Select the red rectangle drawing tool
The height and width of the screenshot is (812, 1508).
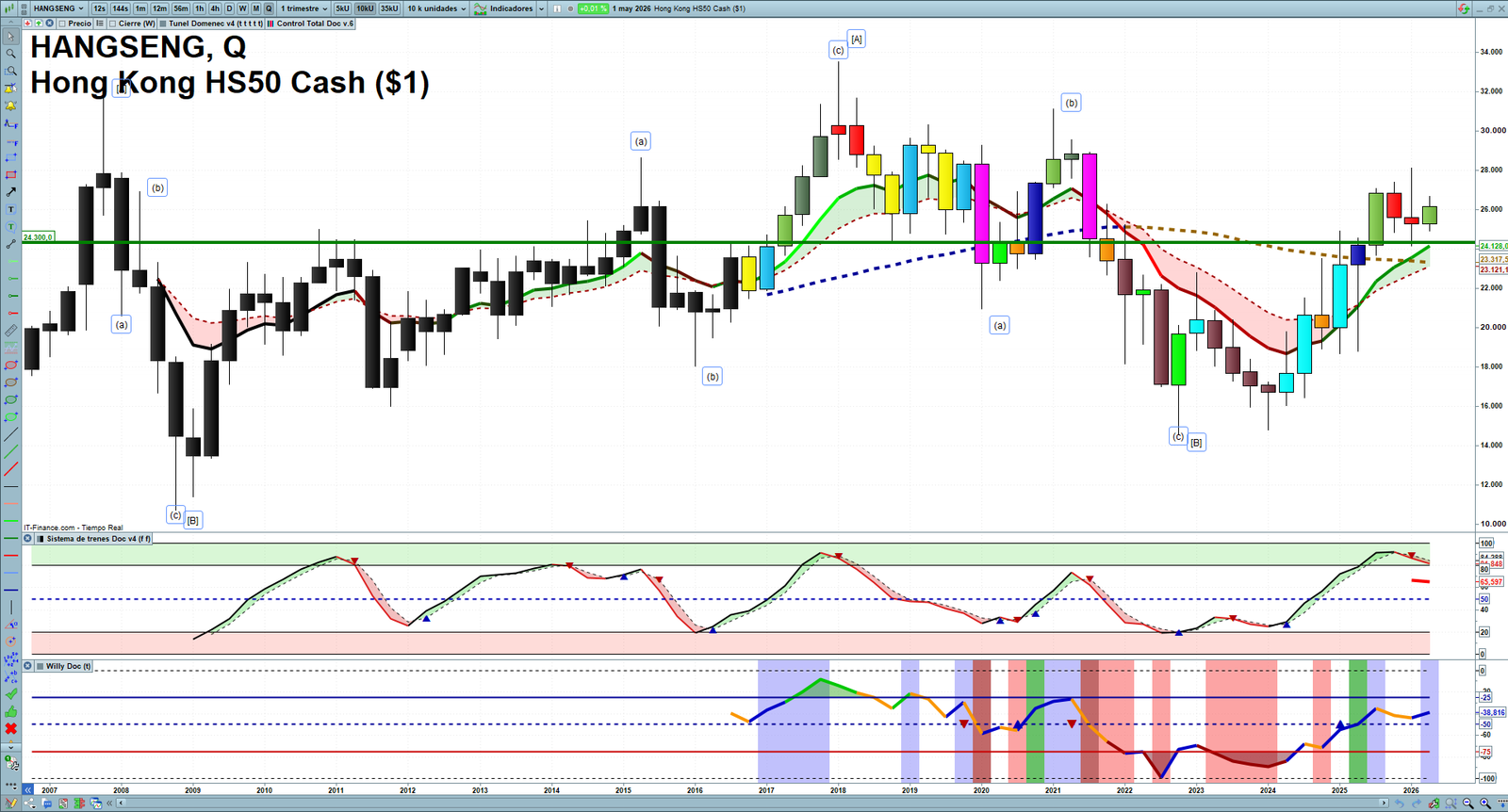pos(10,175)
